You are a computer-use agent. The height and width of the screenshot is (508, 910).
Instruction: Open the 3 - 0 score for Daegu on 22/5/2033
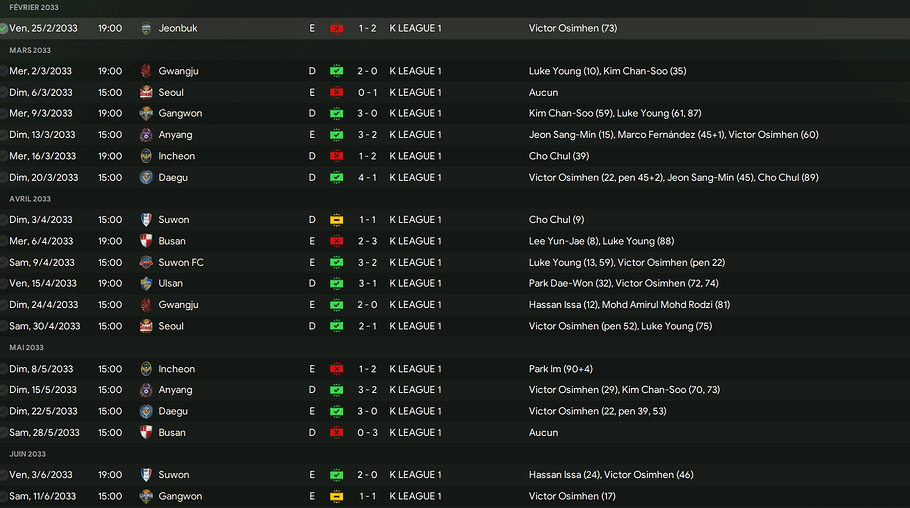[367, 411]
